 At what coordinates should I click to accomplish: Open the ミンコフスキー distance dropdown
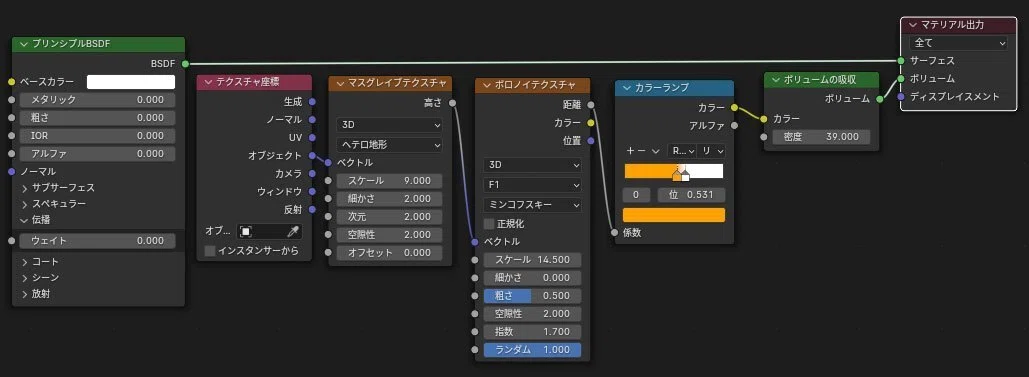pyautogui.click(x=532, y=204)
